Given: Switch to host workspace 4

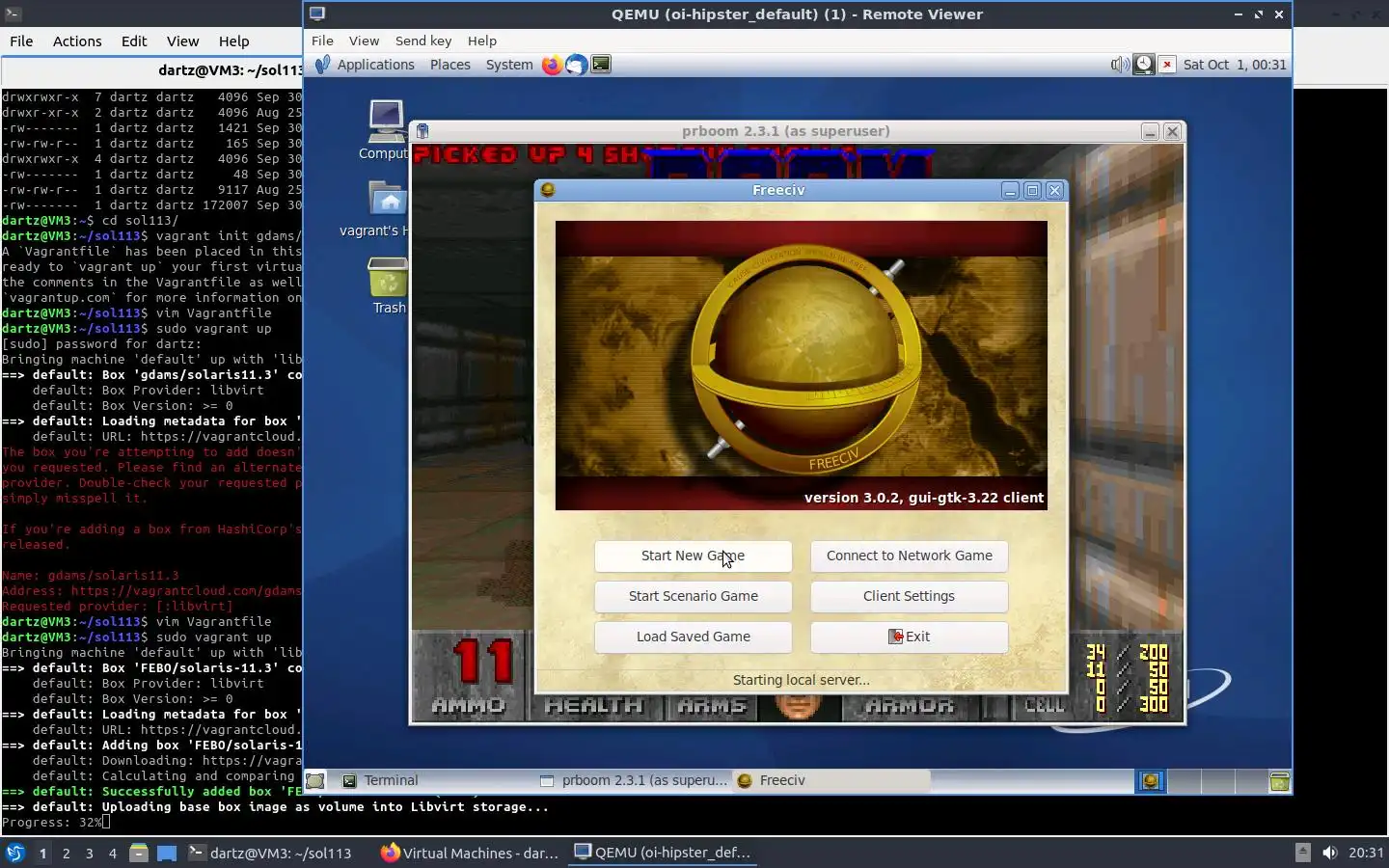Looking at the screenshot, I should pyautogui.click(x=113, y=853).
